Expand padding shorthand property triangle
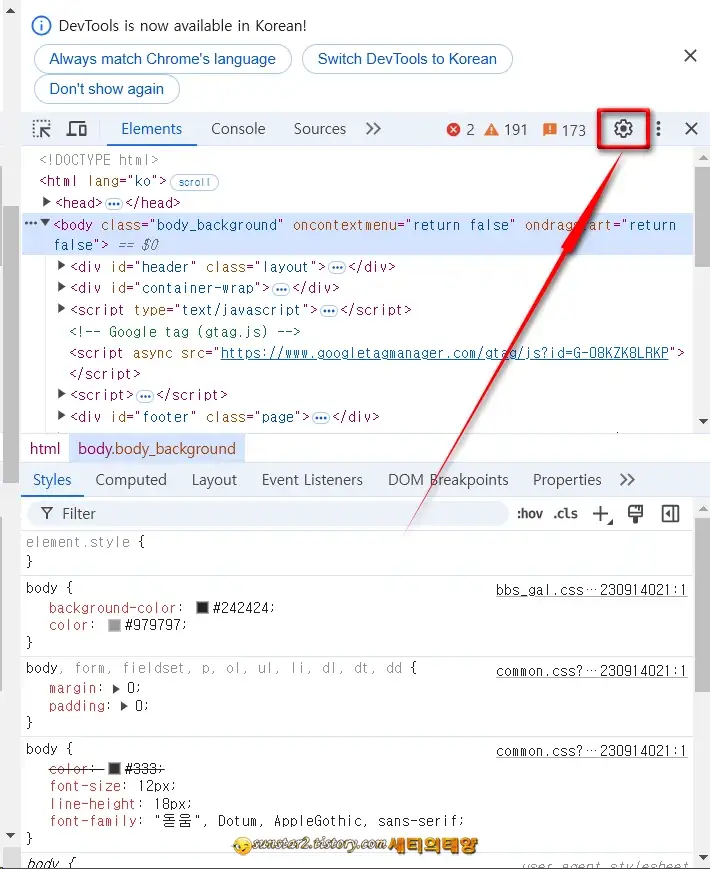The image size is (710, 869). point(124,706)
